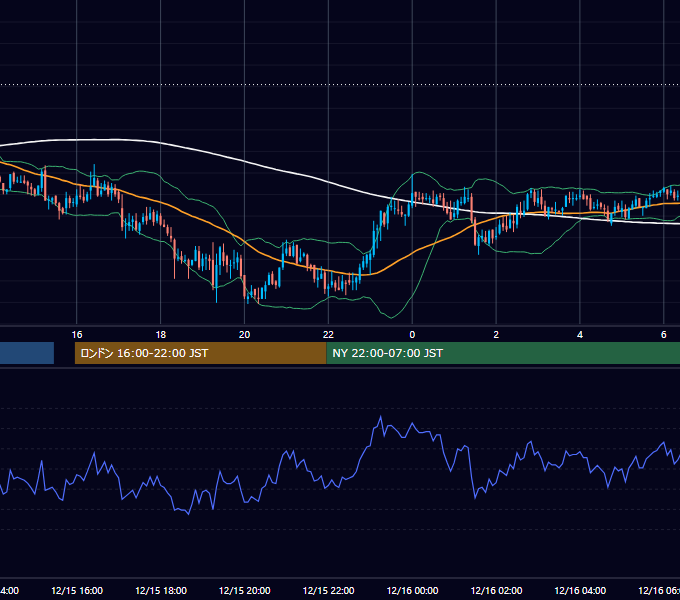Image resolution: width=680 pixels, height=600 pixels.
Task: Click the blue session bar left of ロンドン
Action: click(x=27, y=353)
